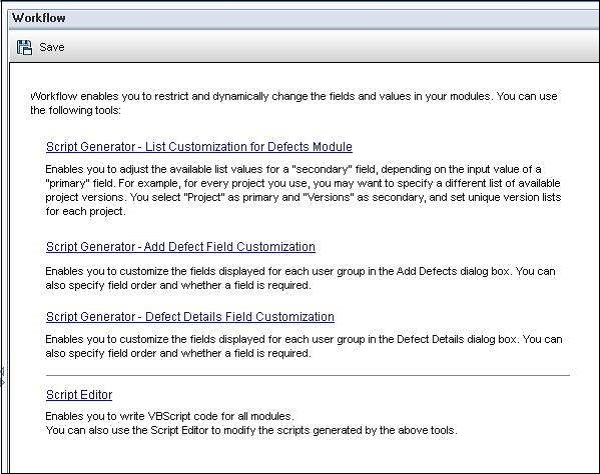Click the 'Enables you to adjust the available list values' paragraph
Viewport: 600px width, 474px height.
[x=303, y=190]
